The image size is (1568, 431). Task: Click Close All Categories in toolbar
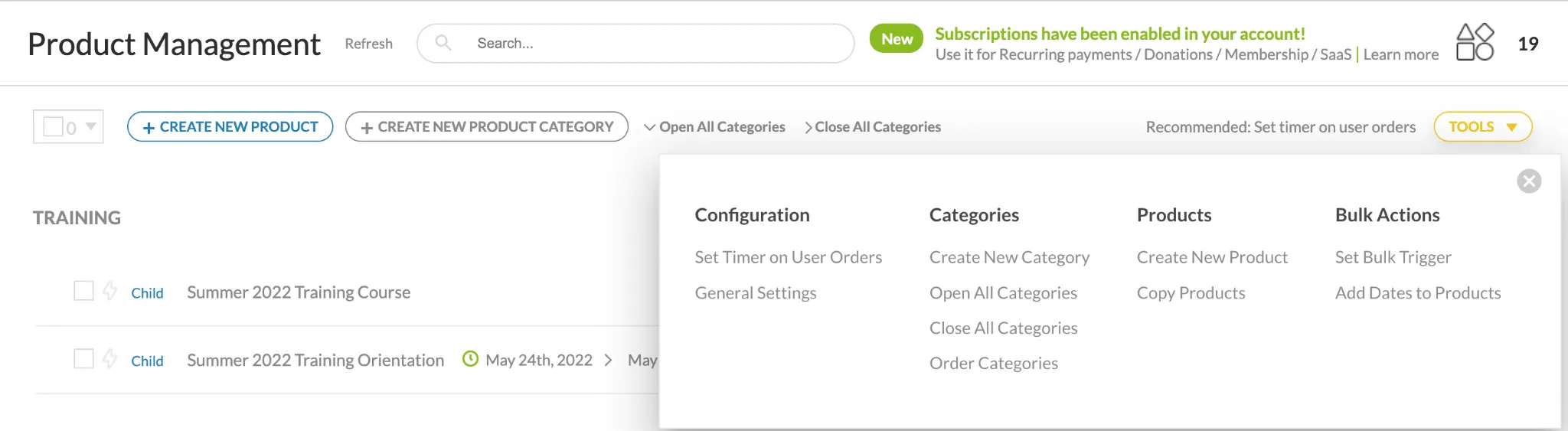pyautogui.click(x=872, y=127)
